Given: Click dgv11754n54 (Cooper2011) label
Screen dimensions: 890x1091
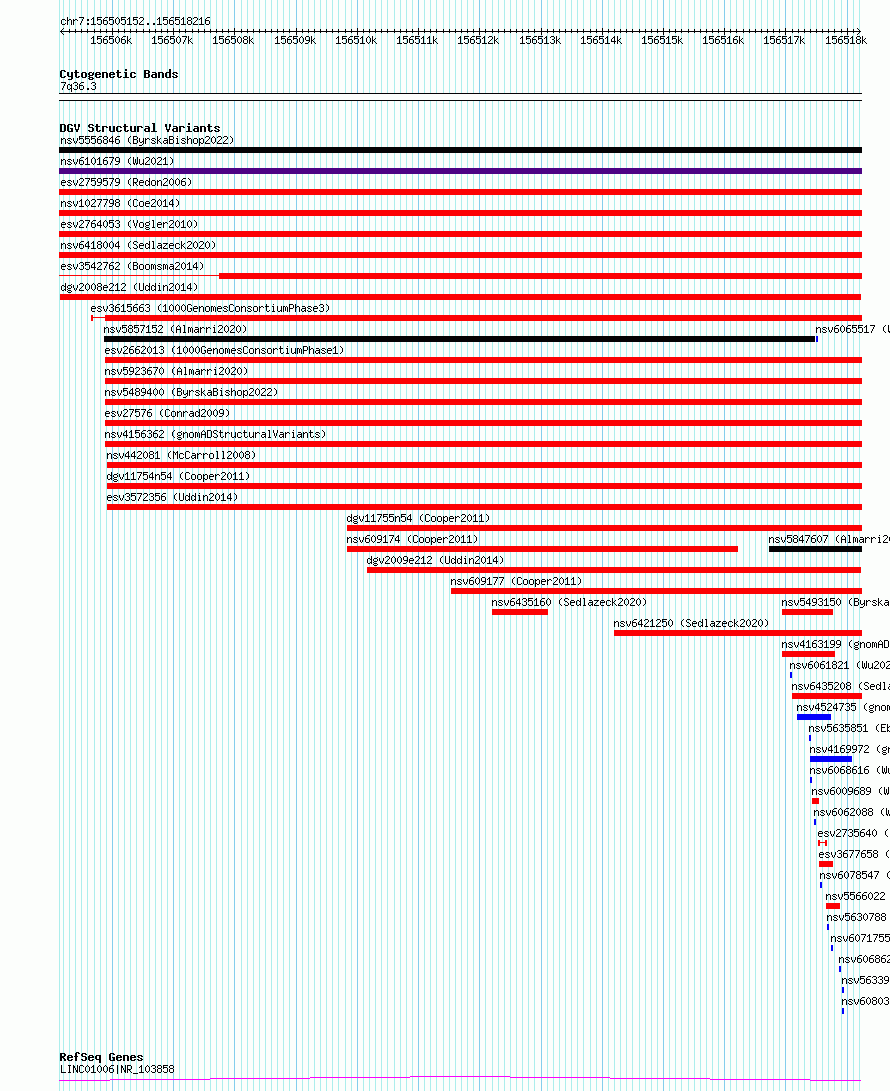Looking at the screenshot, I should pyautogui.click(x=178, y=476).
